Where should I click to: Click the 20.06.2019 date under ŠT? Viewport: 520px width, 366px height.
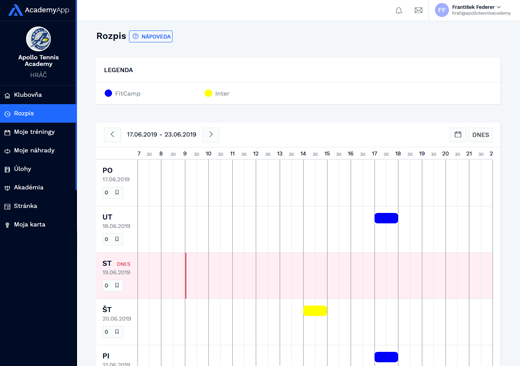[x=117, y=319]
